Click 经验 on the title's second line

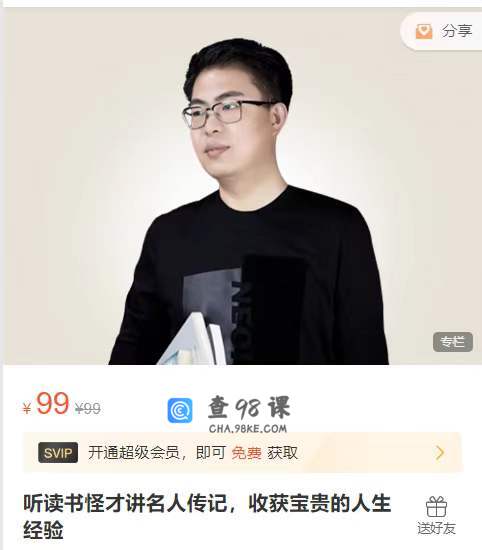[43, 530]
